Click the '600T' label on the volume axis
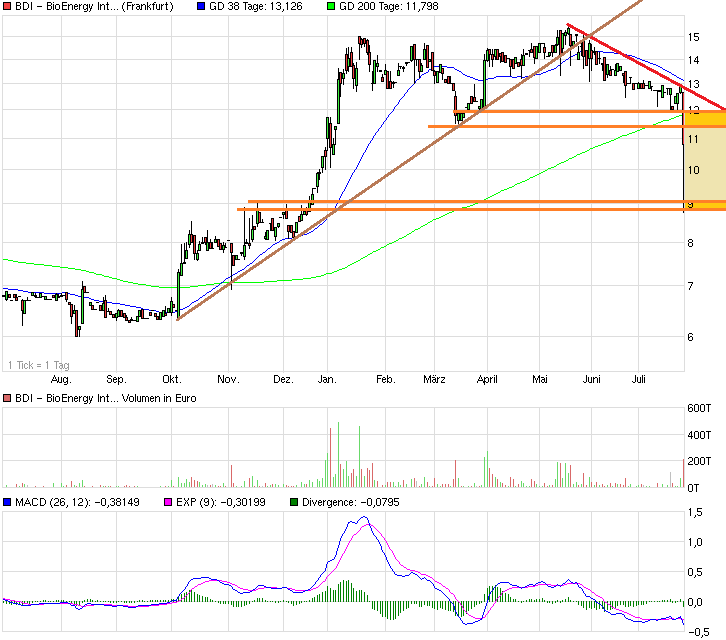 tap(697, 408)
